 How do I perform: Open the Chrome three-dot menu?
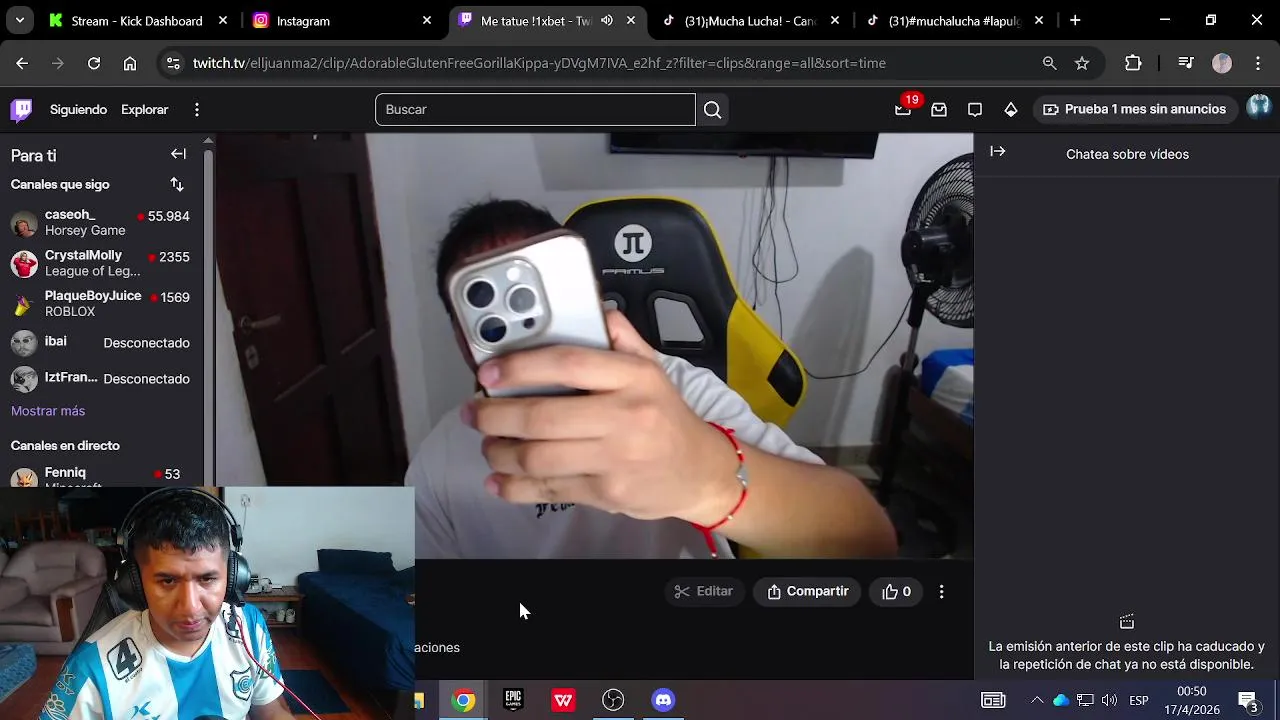(x=1257, y=63)
